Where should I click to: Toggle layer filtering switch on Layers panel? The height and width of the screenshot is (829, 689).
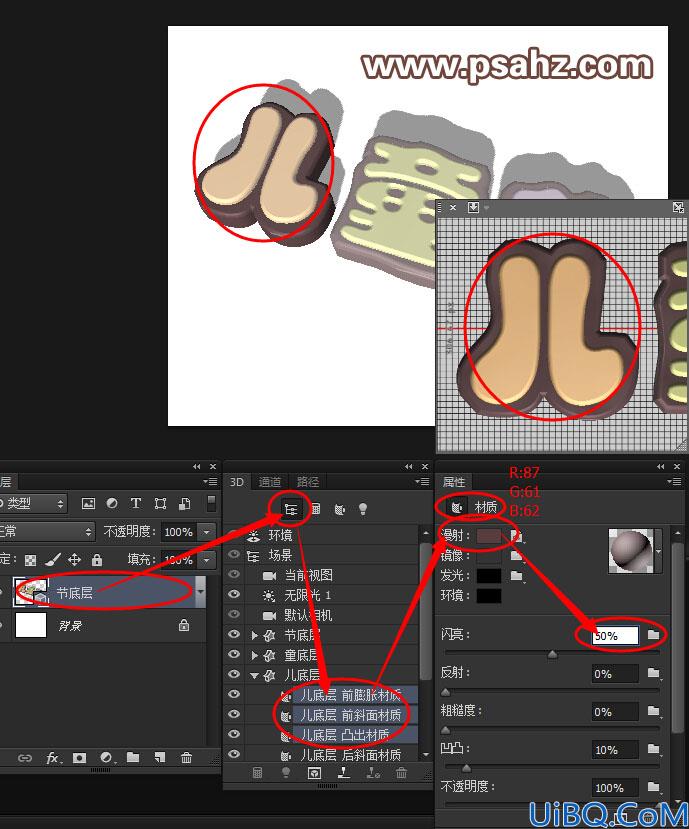(211, 503)
